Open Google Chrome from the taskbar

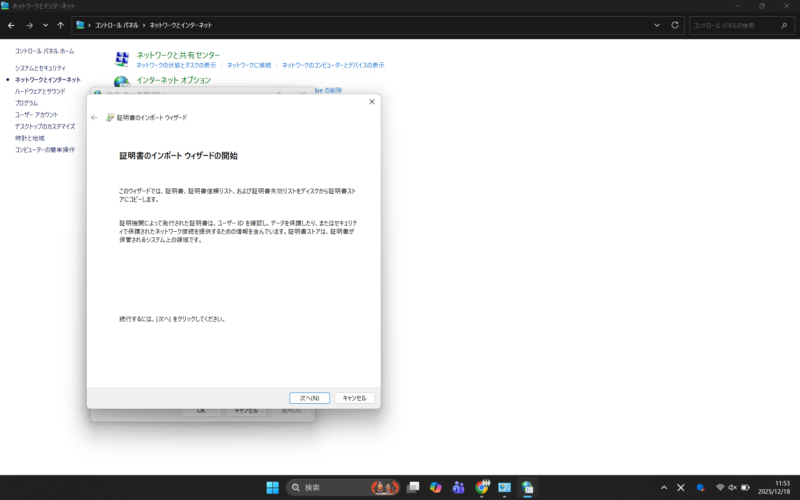[x=482, y=487]
